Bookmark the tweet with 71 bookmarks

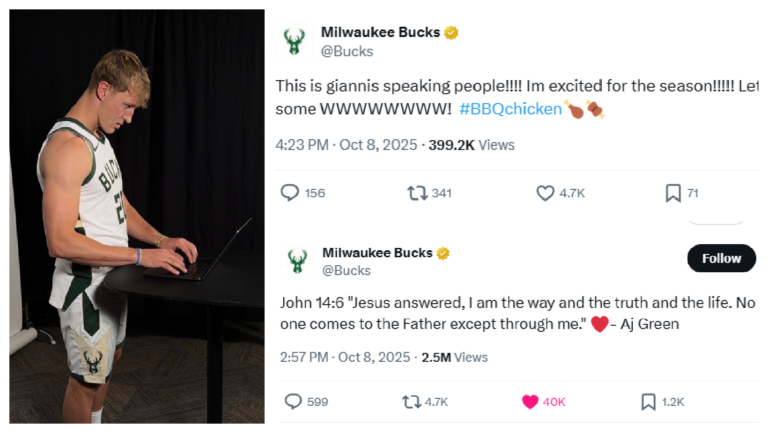pyautogui.click(x=673, y=193)
